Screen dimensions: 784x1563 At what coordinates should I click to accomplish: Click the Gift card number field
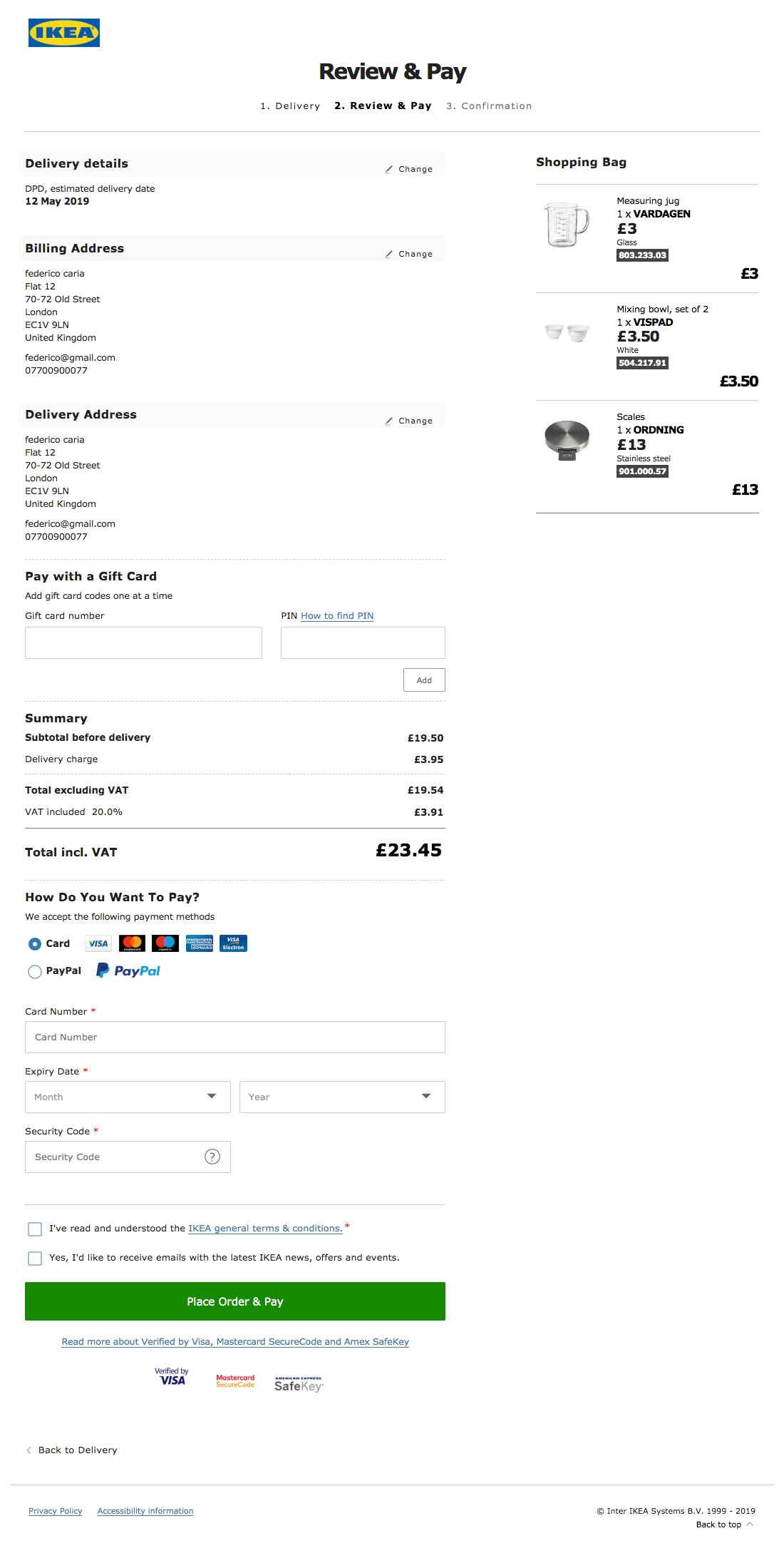(143, 642)
